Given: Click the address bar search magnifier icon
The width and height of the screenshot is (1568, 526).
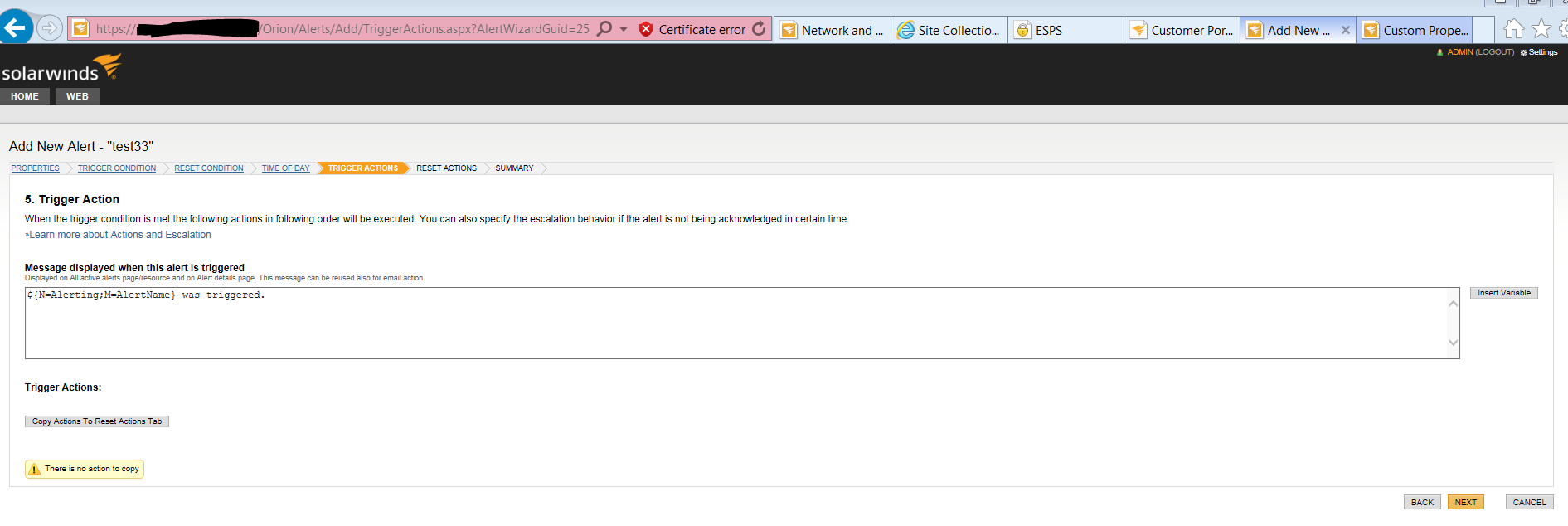Looking at the screenshot, I should 604,29.
